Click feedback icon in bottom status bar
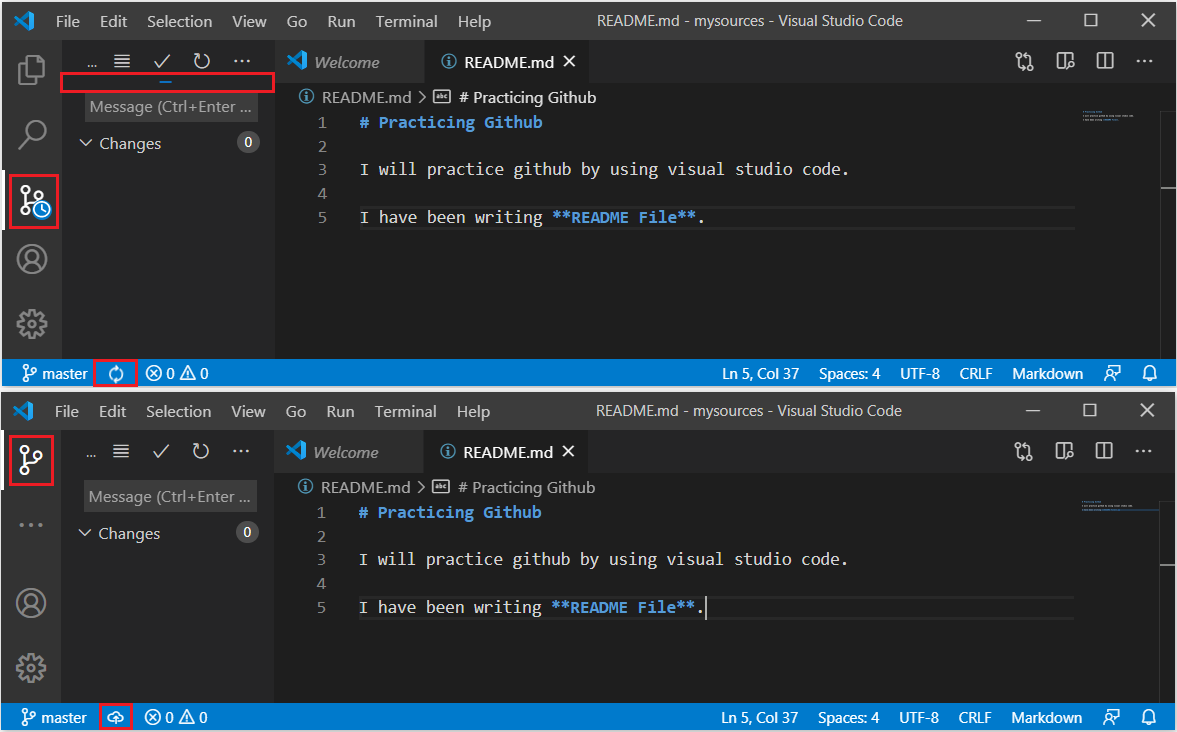This screenshot has height=732, width=1177. pos(1112,718)
